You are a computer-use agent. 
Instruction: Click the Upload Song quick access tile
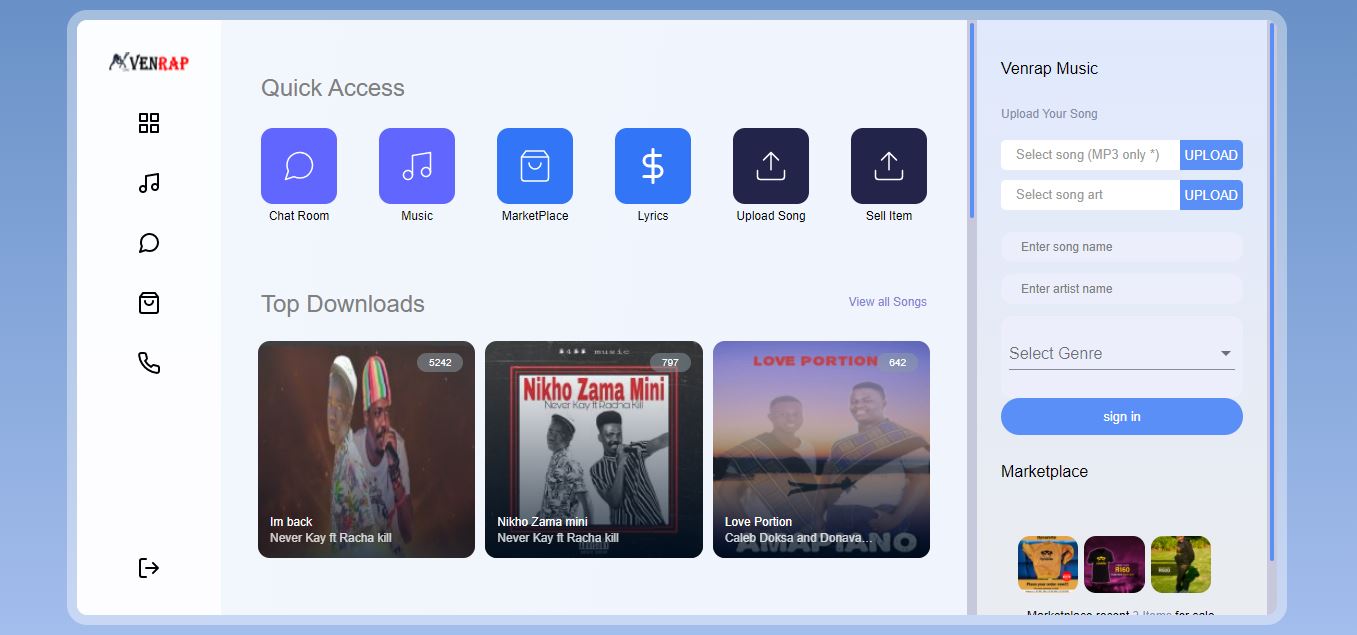(770, 166)
